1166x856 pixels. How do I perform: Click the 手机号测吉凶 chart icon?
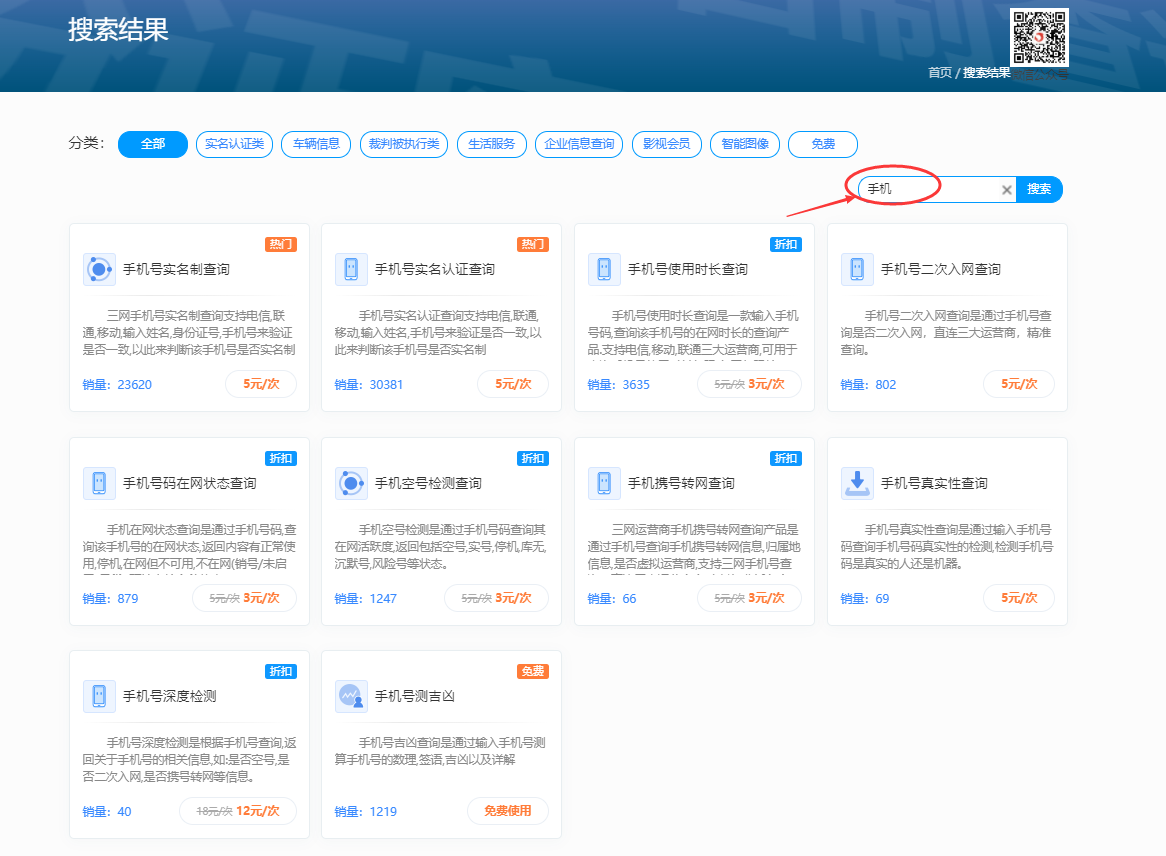pyautogui.click(x=351, y=696)
